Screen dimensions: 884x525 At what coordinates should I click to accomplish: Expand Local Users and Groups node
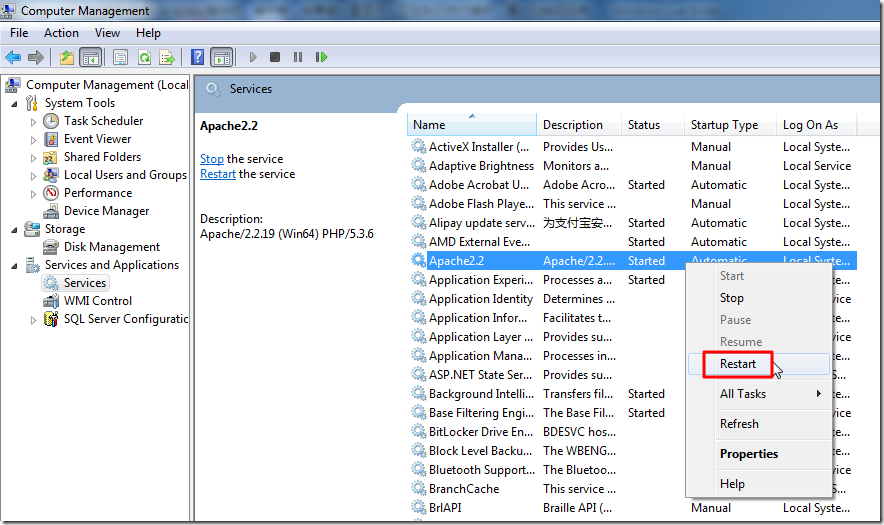(33, 176)
